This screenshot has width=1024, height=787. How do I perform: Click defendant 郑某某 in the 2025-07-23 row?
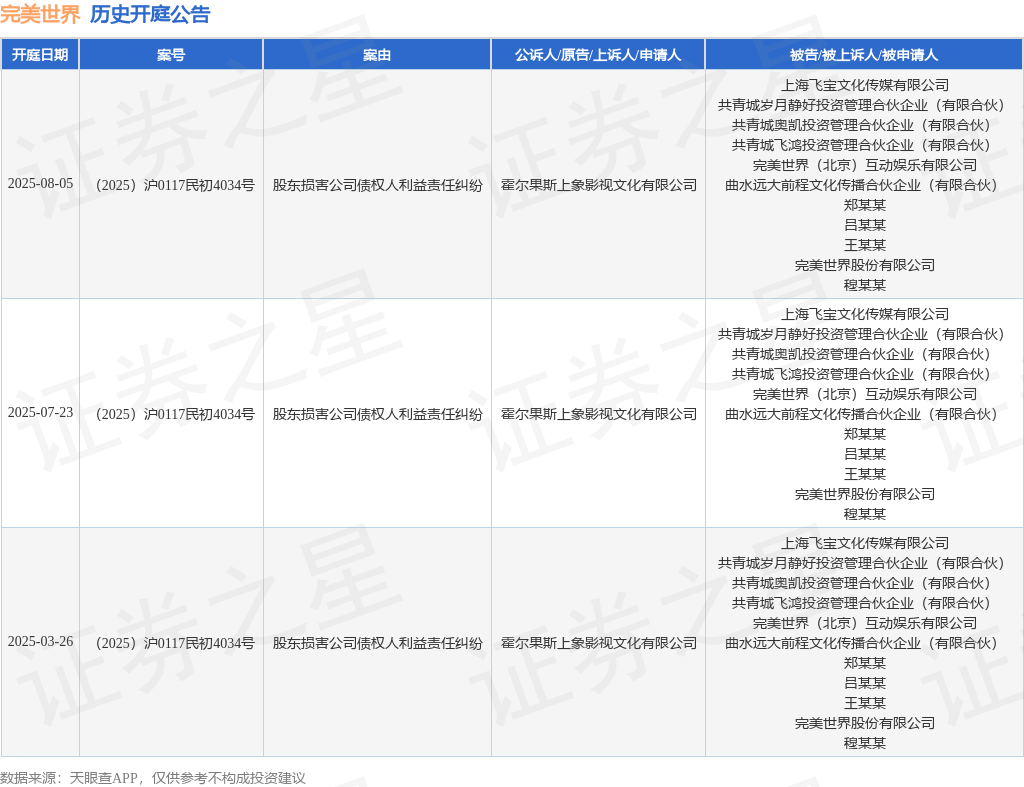(x=865, y=434)
